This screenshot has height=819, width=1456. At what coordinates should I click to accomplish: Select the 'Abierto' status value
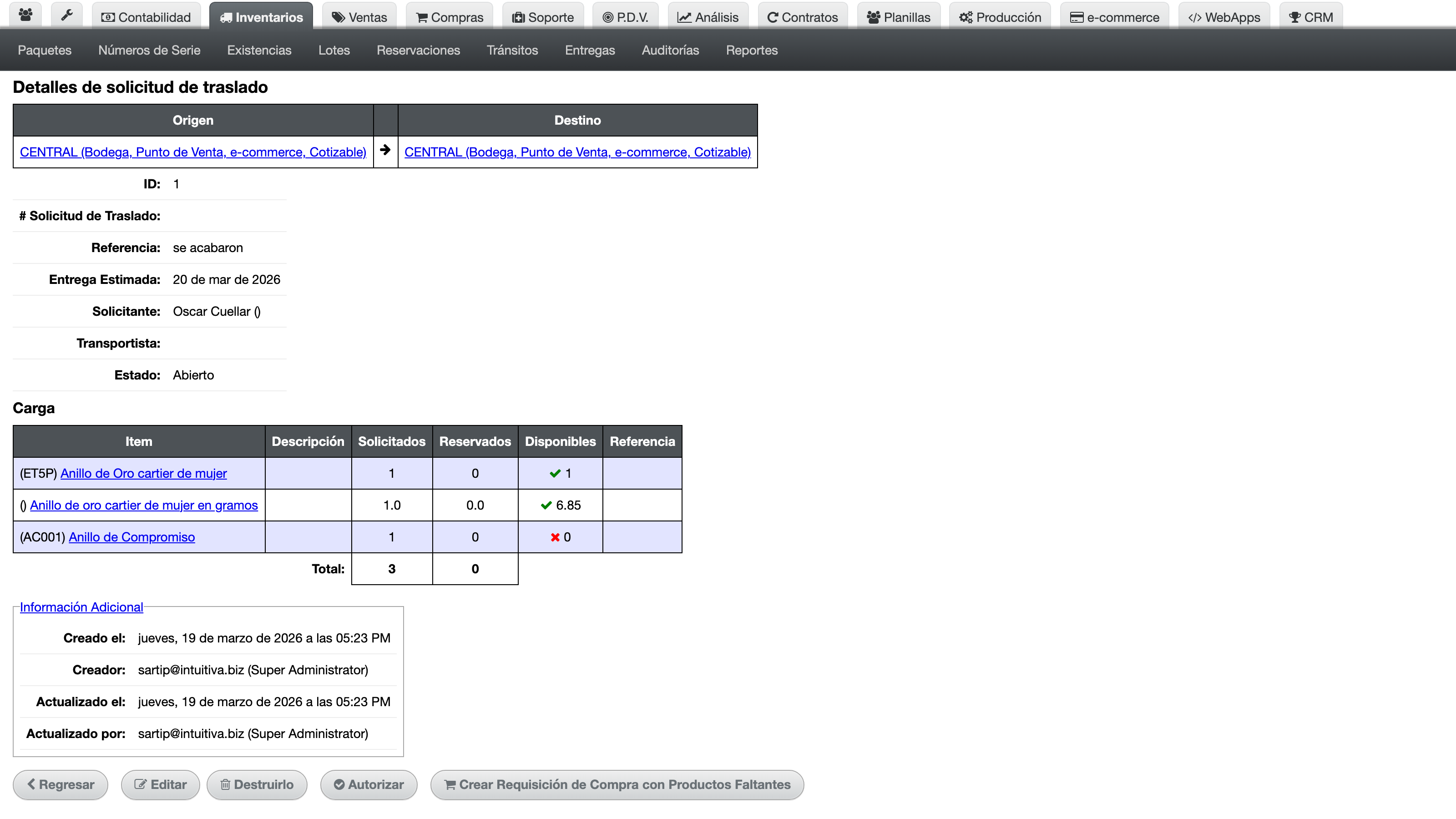point(193,375)
